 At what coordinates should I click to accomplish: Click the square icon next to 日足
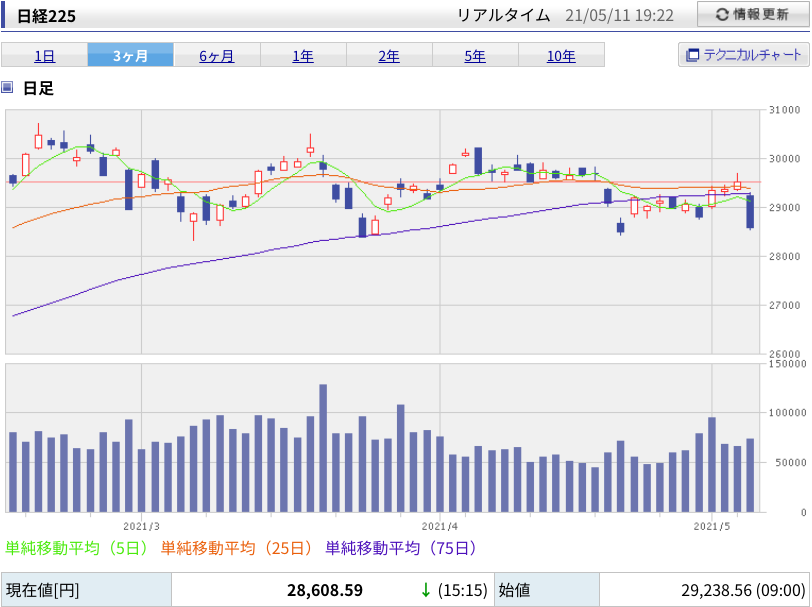click(7, 87)
